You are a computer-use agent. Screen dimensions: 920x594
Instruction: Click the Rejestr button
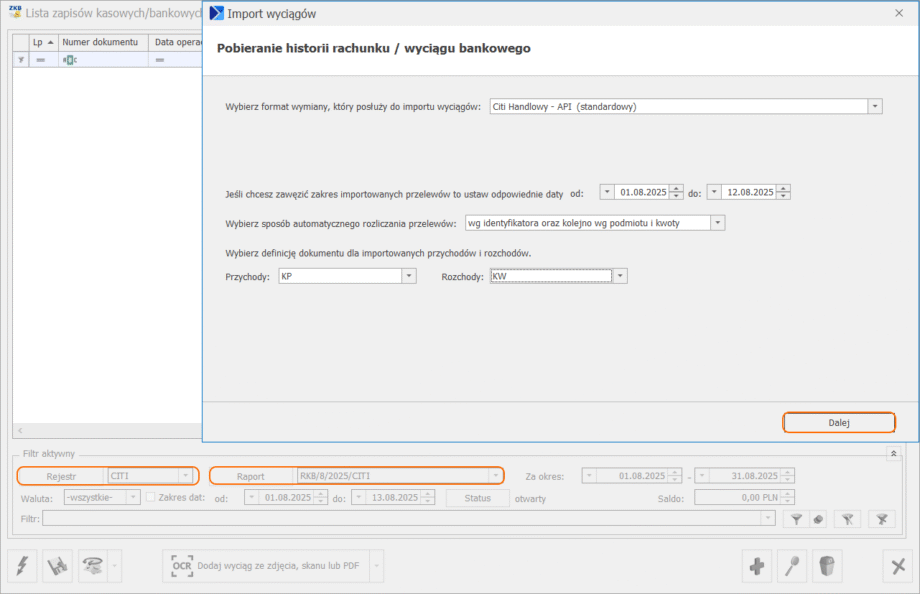[x=61, y=476]
